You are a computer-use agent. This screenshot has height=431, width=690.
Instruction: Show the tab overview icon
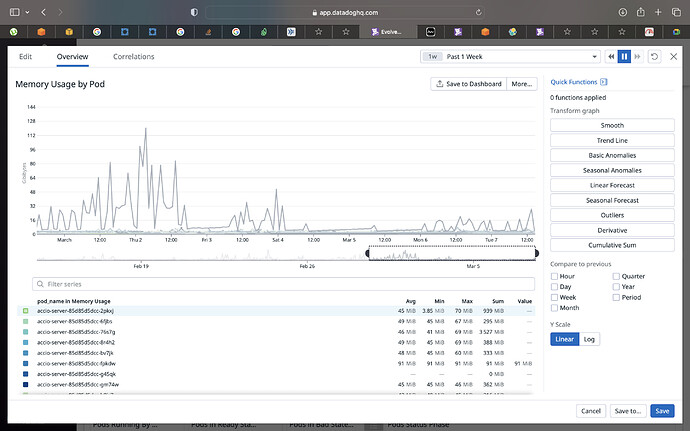click(676, 12)
